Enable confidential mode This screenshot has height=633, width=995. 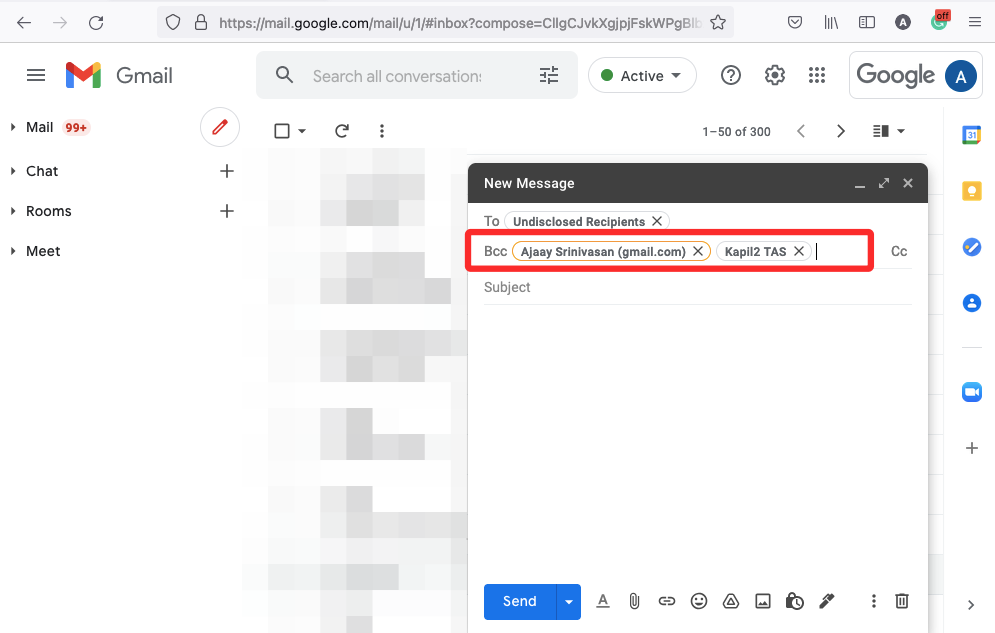click(x=794, y=601)
